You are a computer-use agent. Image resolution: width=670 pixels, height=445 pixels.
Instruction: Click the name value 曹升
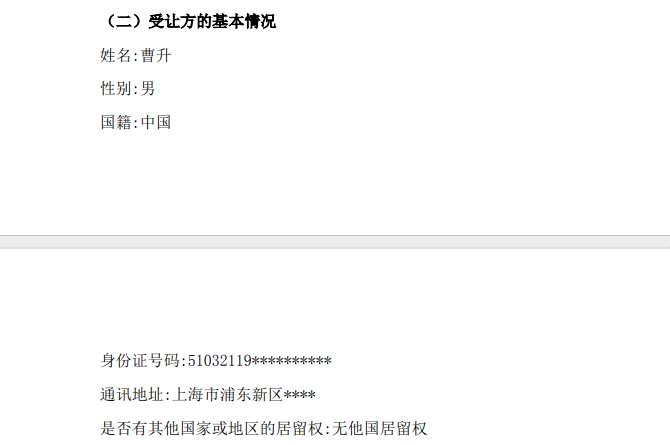[156, 56]
